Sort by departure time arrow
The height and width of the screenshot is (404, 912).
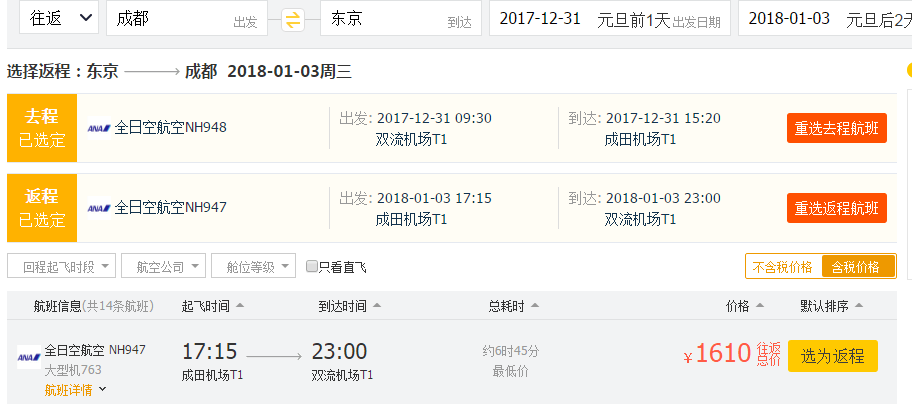240,306
